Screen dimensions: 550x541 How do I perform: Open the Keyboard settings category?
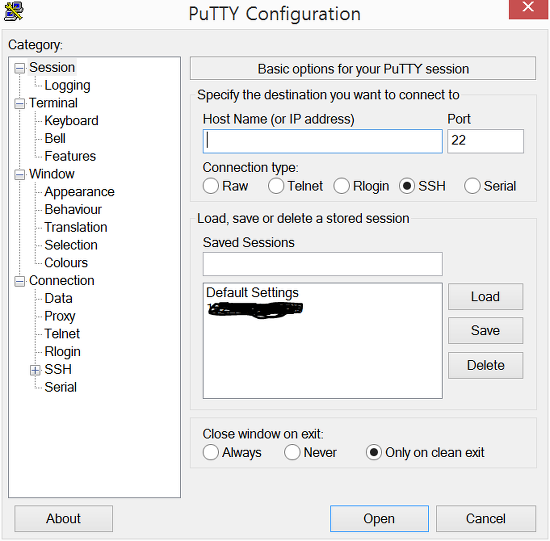tap(71, 121)
